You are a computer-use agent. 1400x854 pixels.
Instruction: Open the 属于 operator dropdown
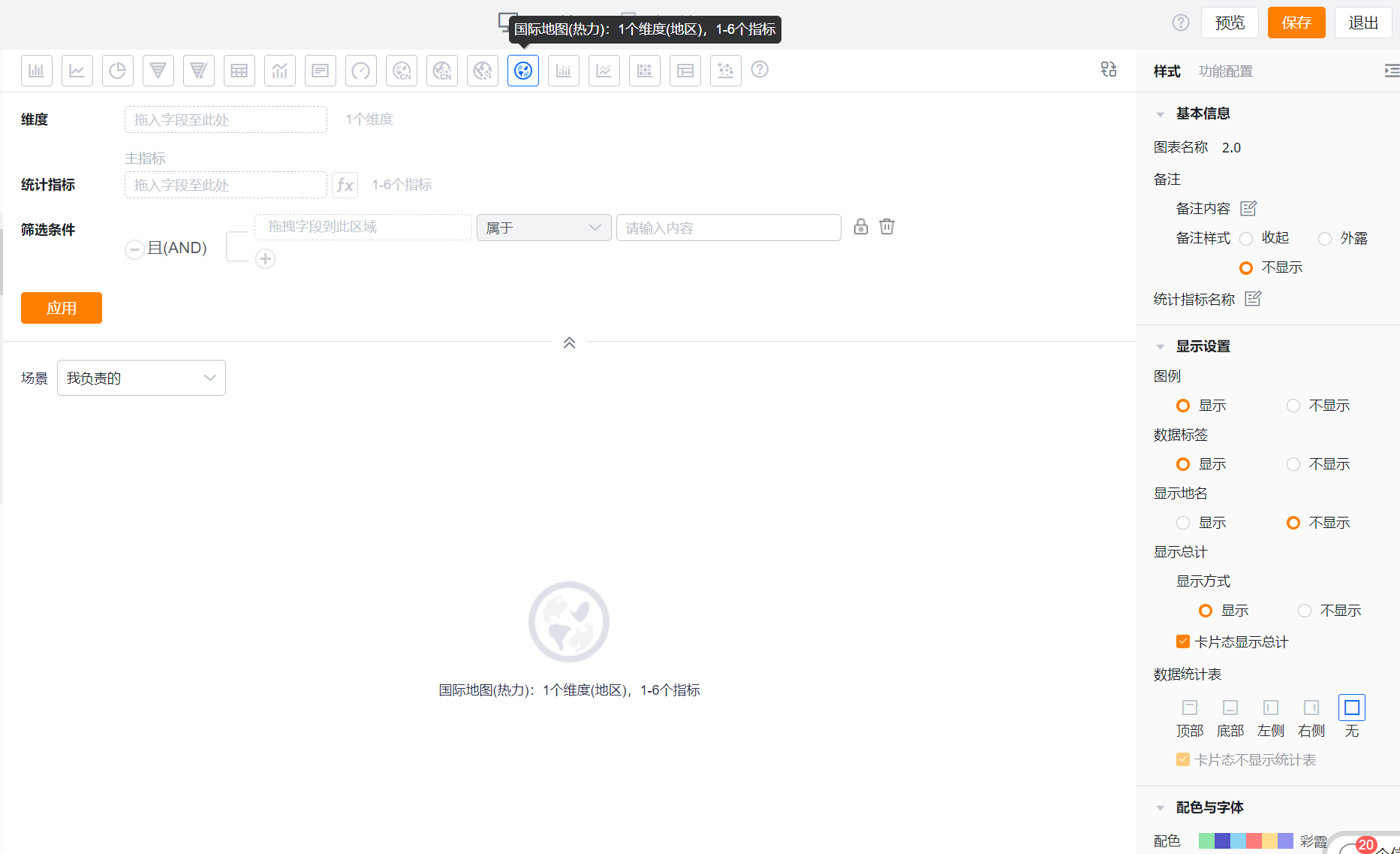(543, 228)
